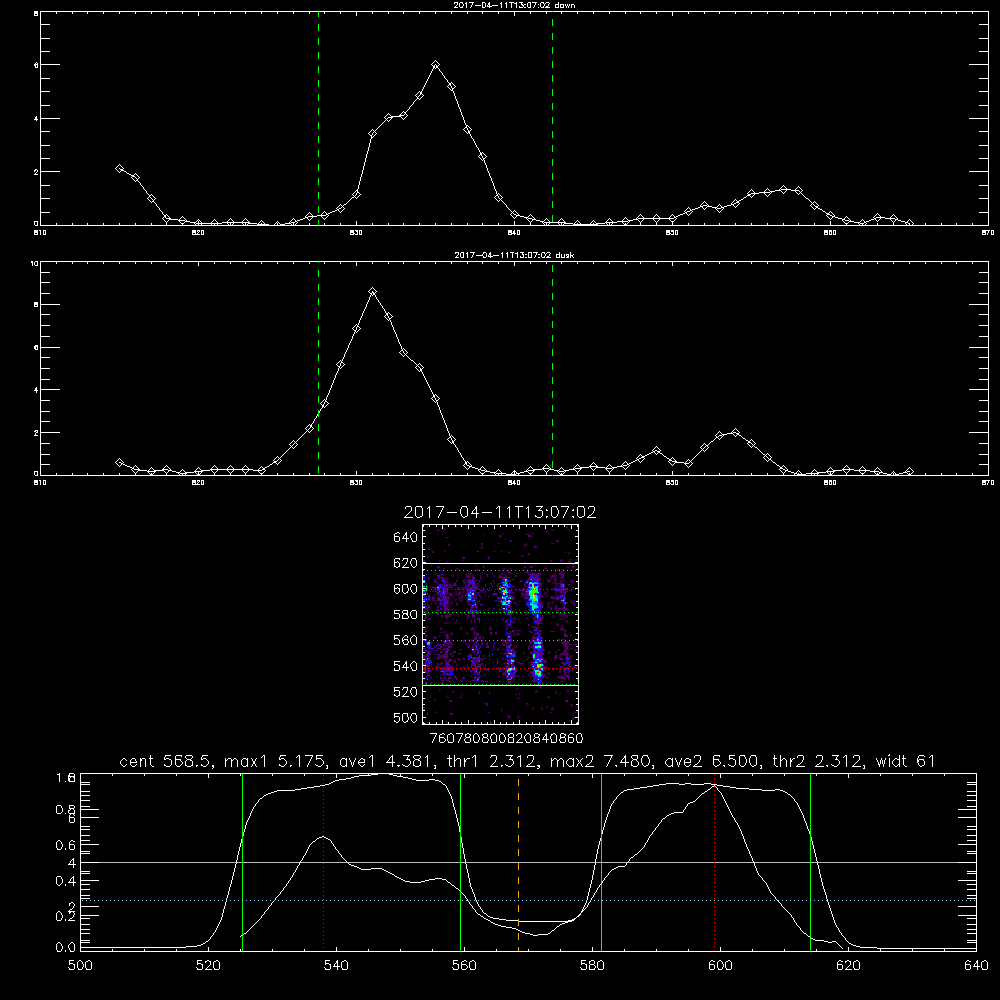
Task: Select the 'widt 61' text
Action: [906, 761]
